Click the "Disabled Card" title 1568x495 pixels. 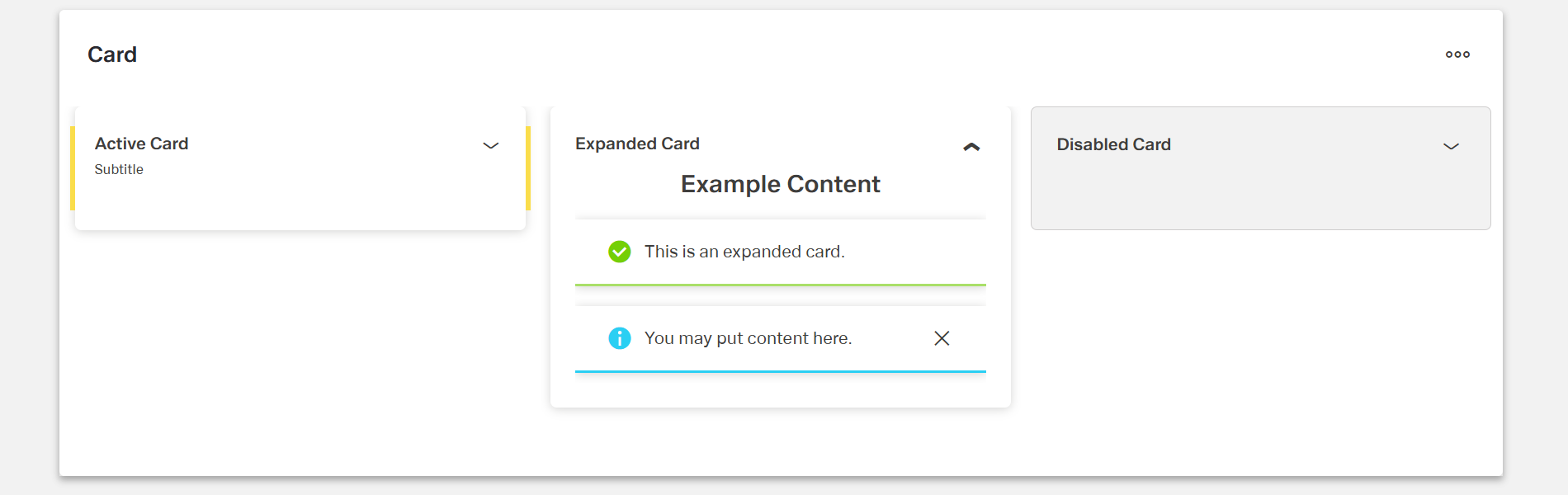1113,144
